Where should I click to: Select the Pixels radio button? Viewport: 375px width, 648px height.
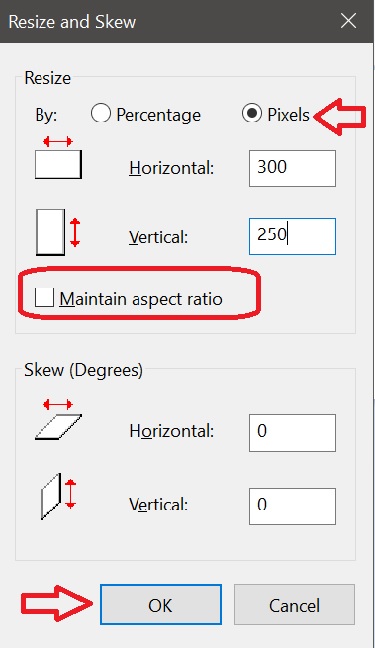[252, 113]
